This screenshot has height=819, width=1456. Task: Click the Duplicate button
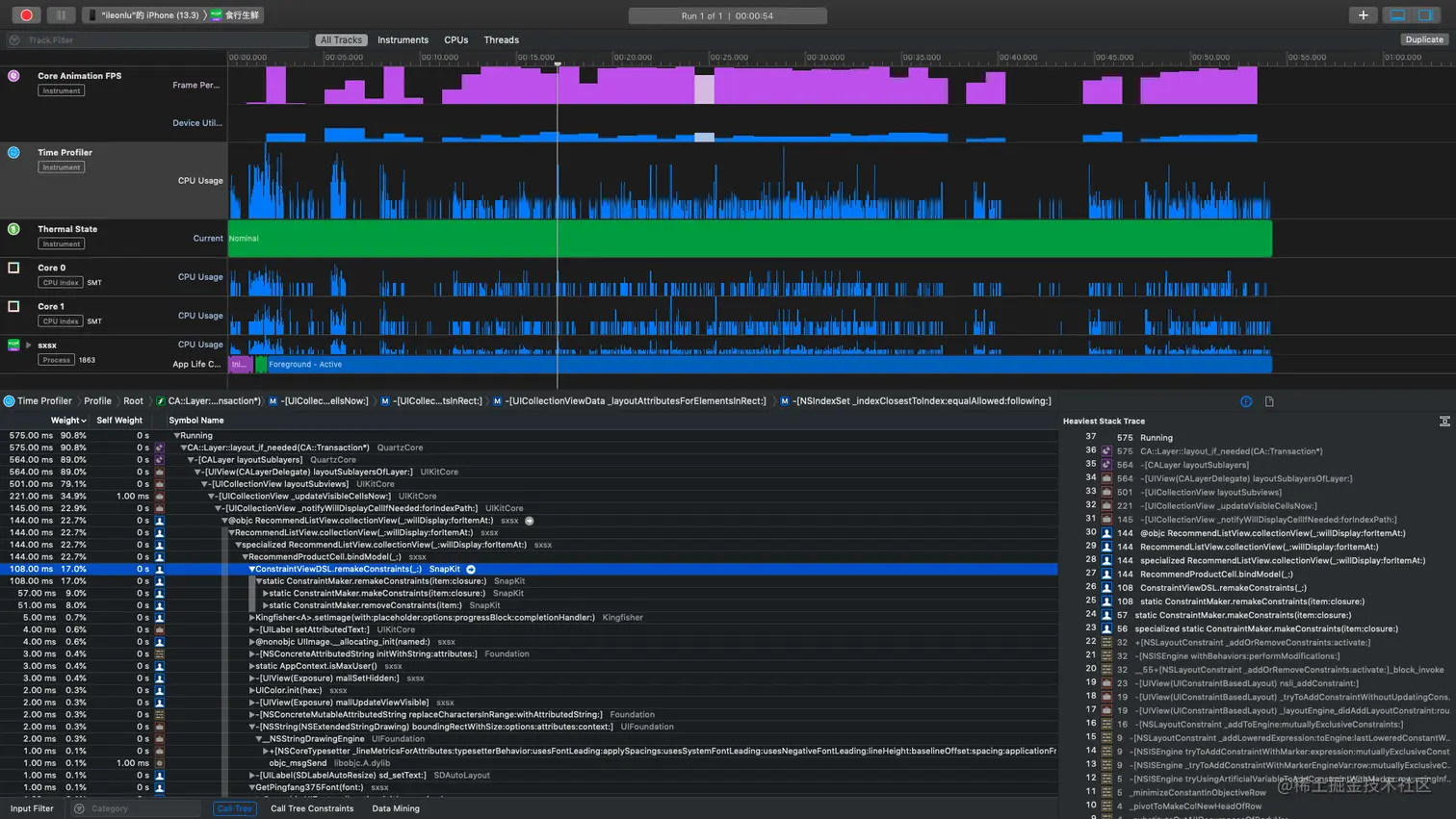(1424, 39)
